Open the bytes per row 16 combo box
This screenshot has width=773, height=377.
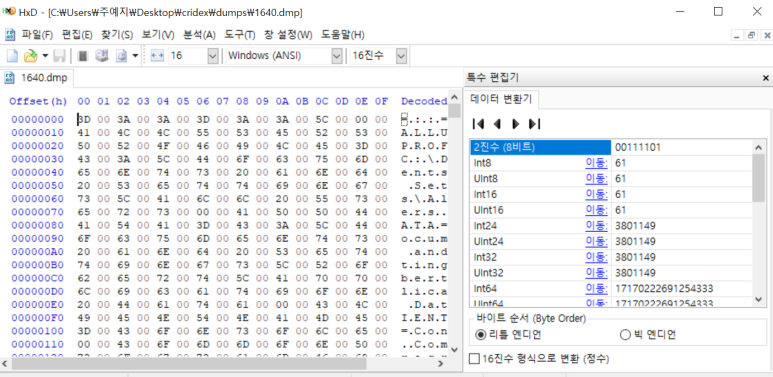193,56
